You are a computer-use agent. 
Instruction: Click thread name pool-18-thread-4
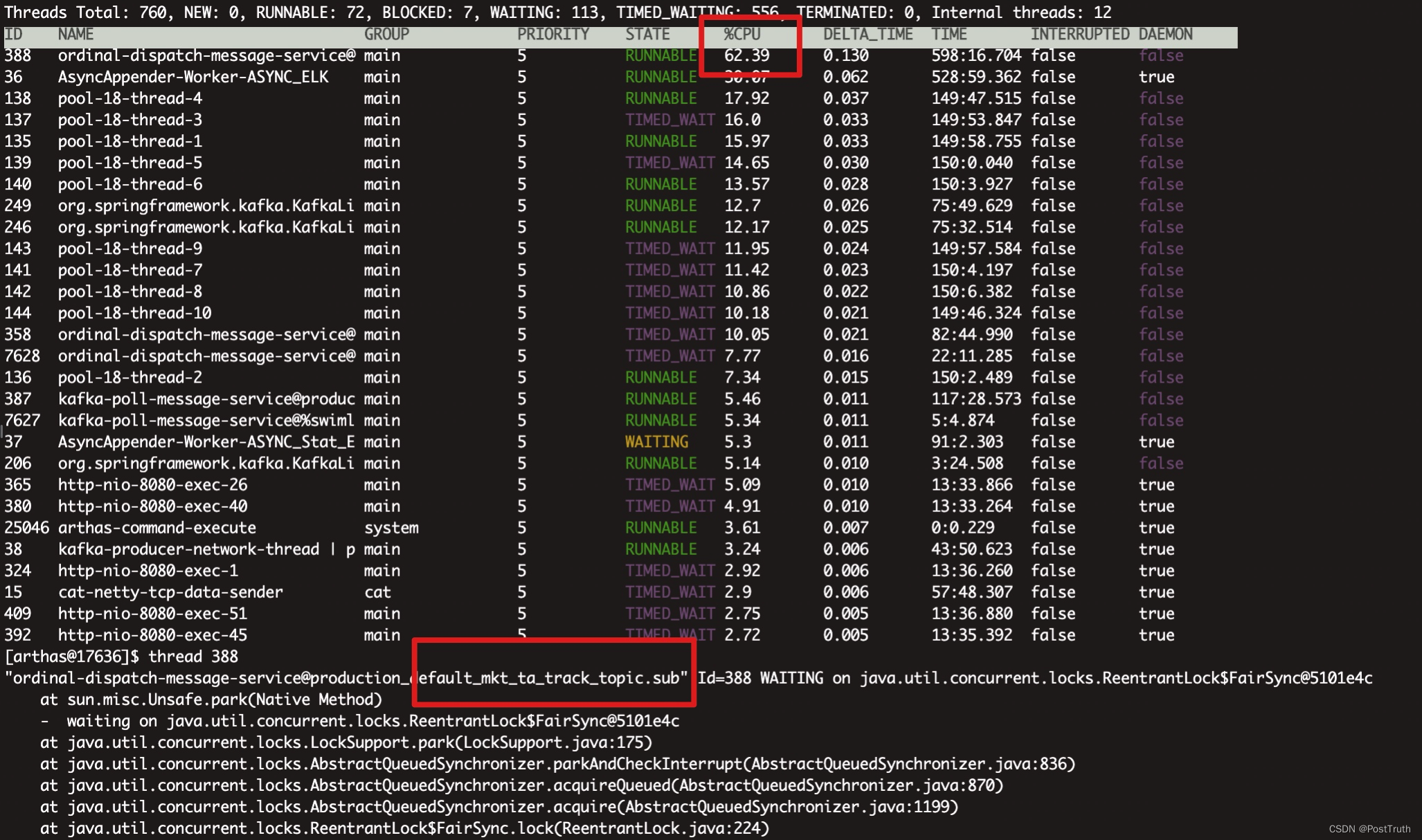[130, 98]
